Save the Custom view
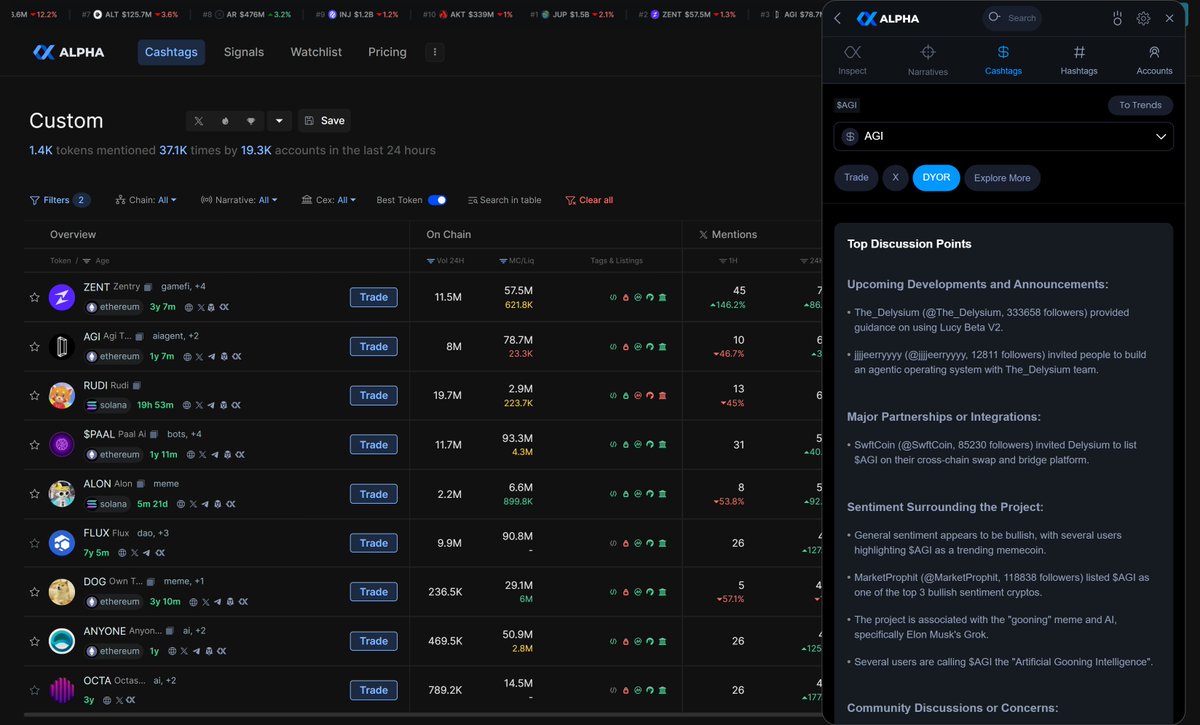Image resolution: width=1200 pixels, height=725 pixels. 324,120
